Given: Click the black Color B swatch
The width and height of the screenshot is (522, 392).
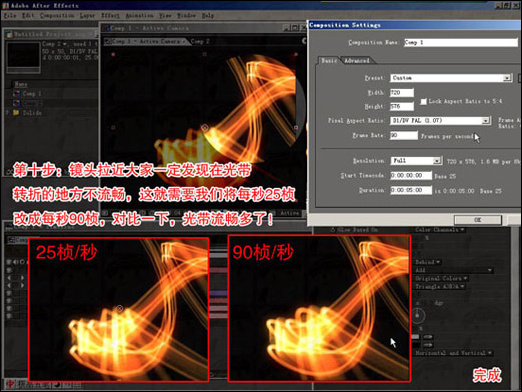Looking at the screenshot, I should click(x=415, y=344).
